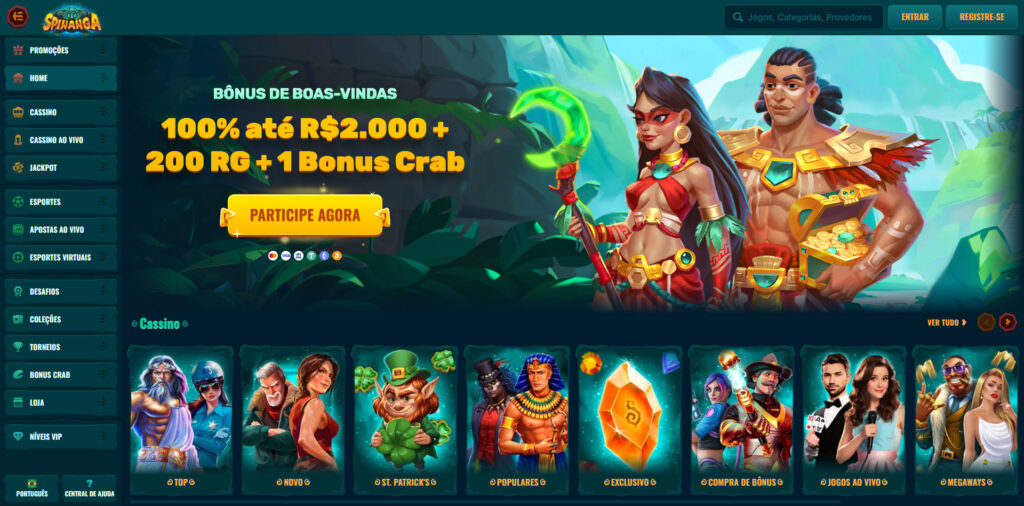Viewport: 1024px width, 506px height.
Task: Open the Níveis VIP diamond icon
Action: 18,436
